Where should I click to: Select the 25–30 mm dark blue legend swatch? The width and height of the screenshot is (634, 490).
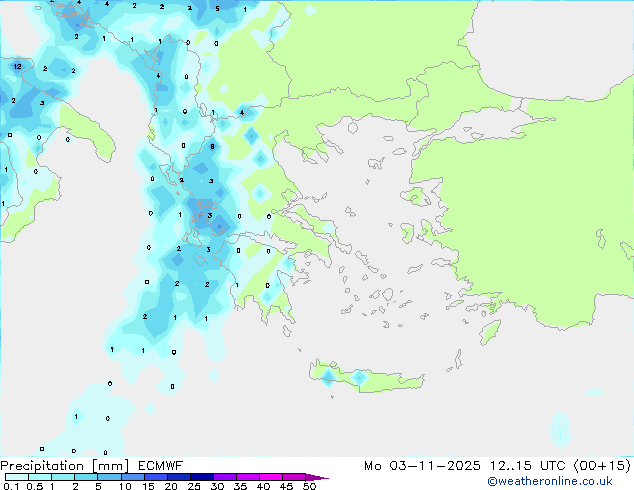202,477
